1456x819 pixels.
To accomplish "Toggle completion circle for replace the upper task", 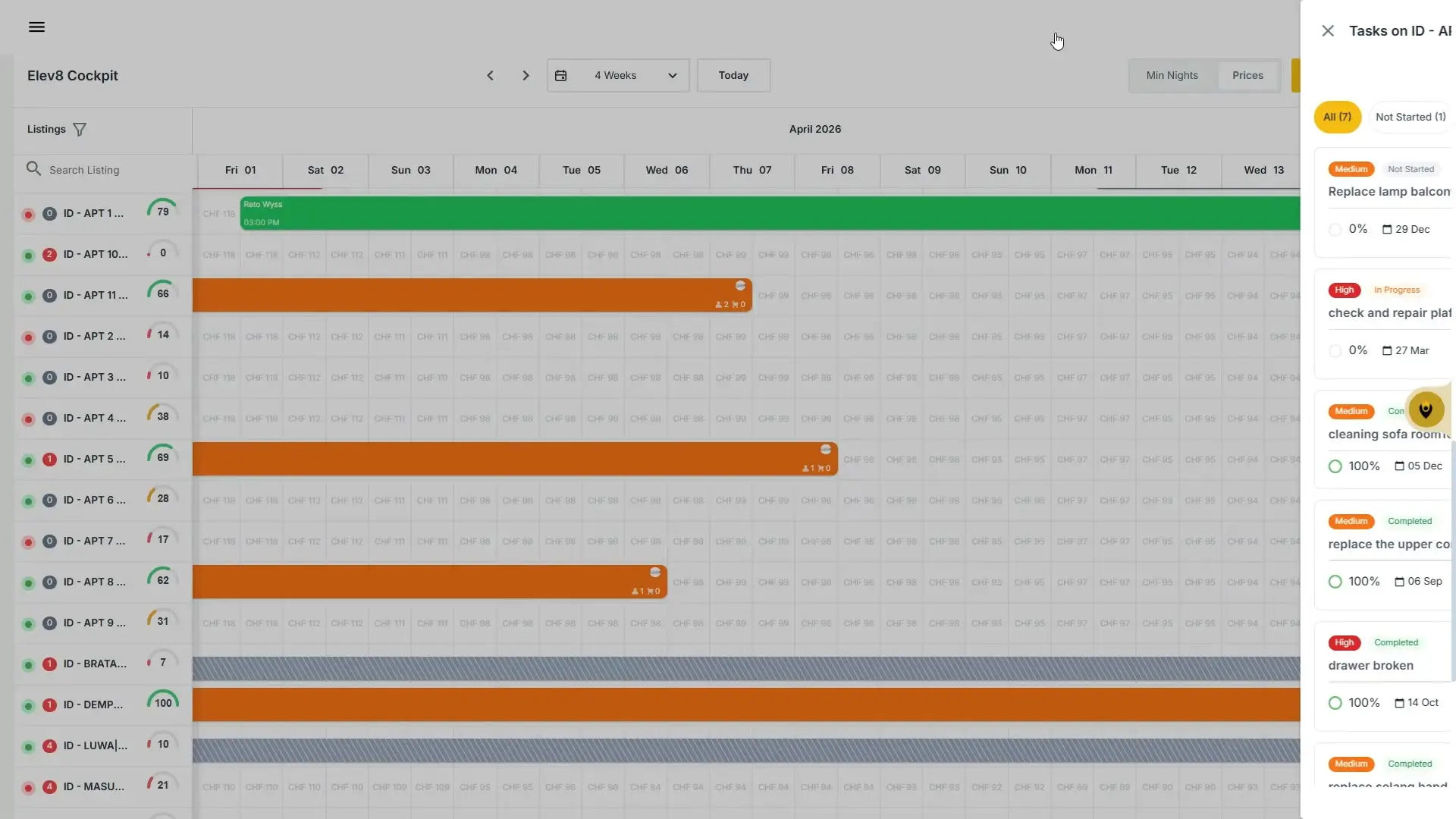I will click(1335, 582).
